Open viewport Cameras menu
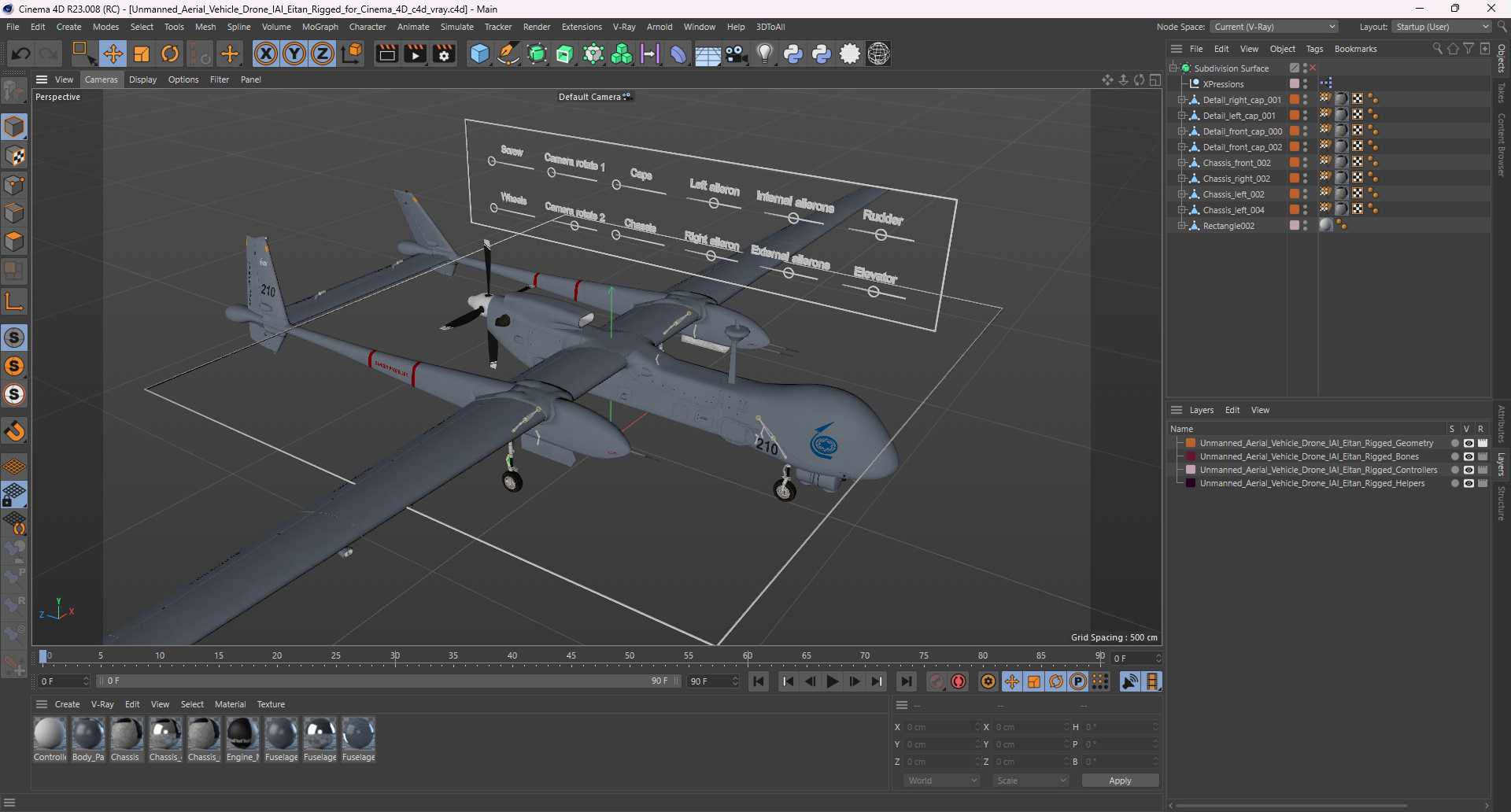 coord(101,79)
